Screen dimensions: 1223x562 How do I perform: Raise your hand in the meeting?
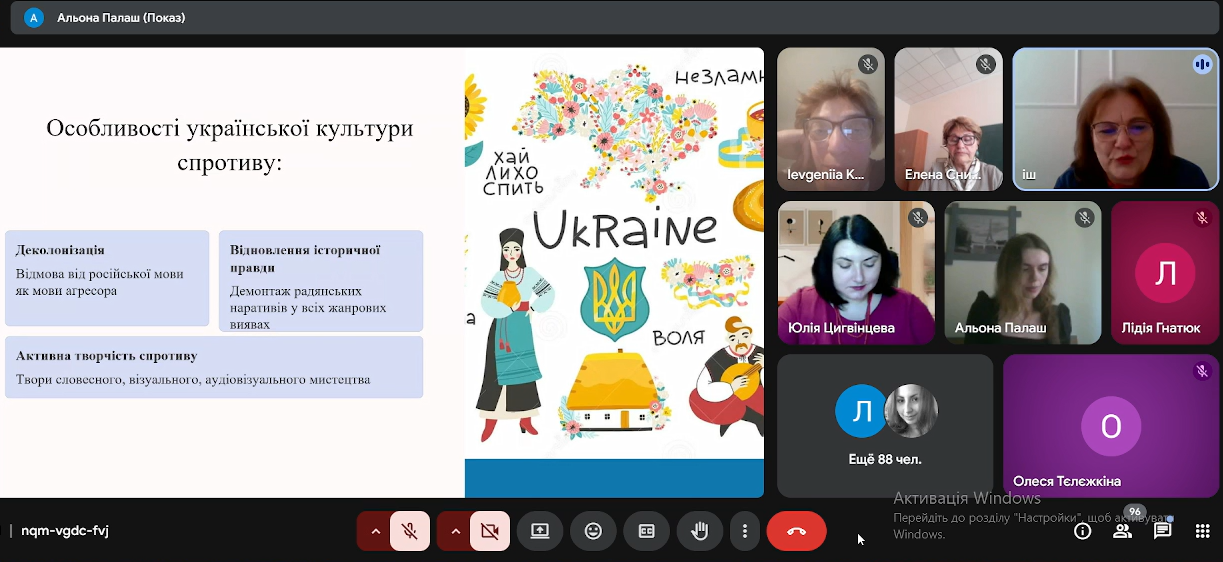(699, 531)
